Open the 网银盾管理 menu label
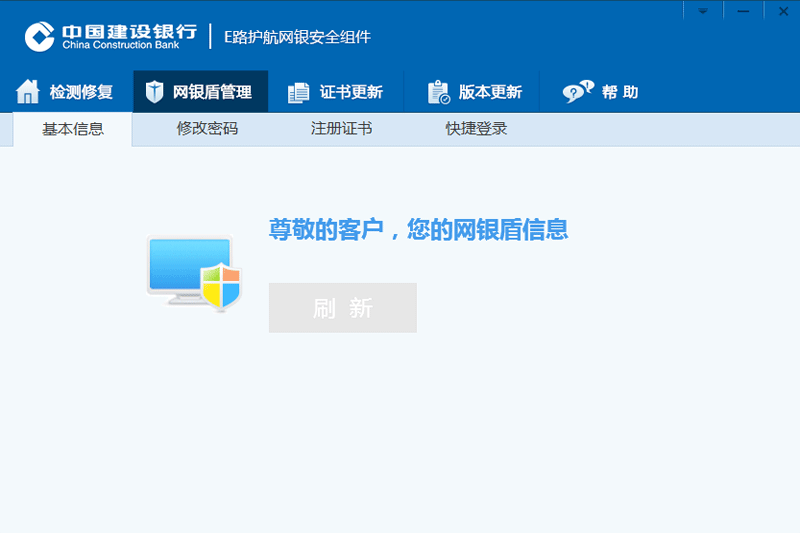 [212, 92]
